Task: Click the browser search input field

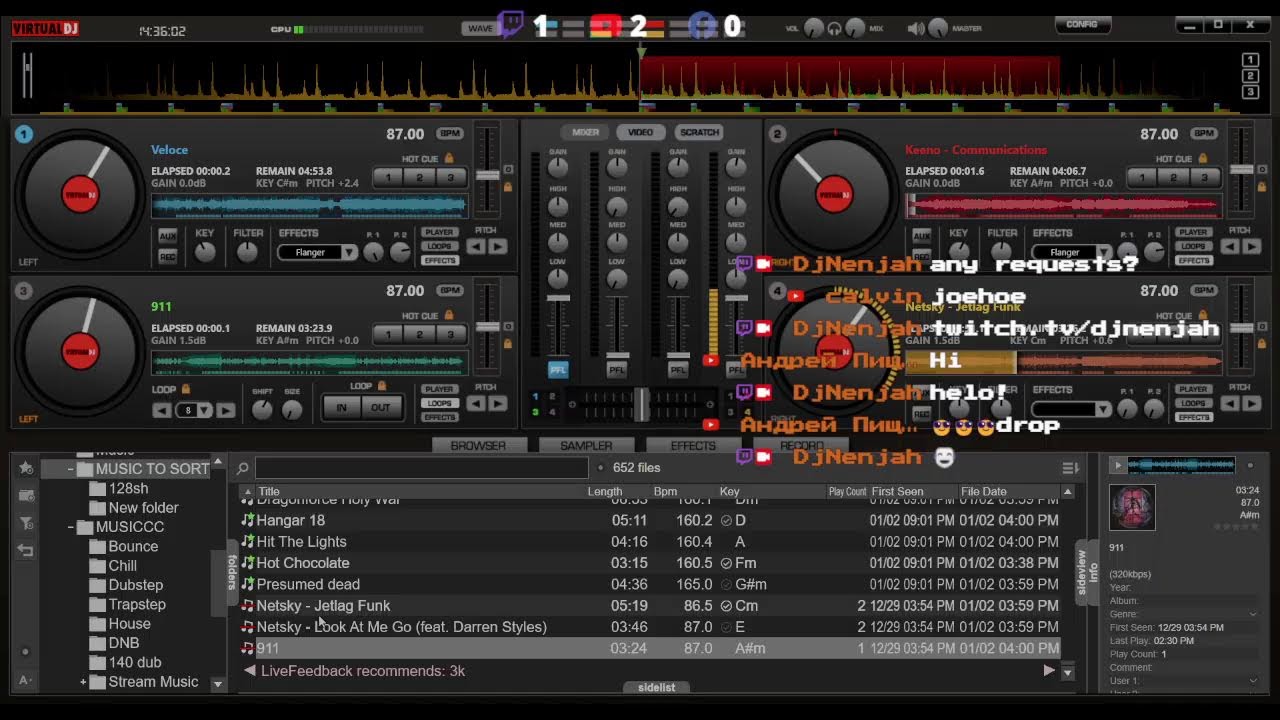Action: coord(421,468)
